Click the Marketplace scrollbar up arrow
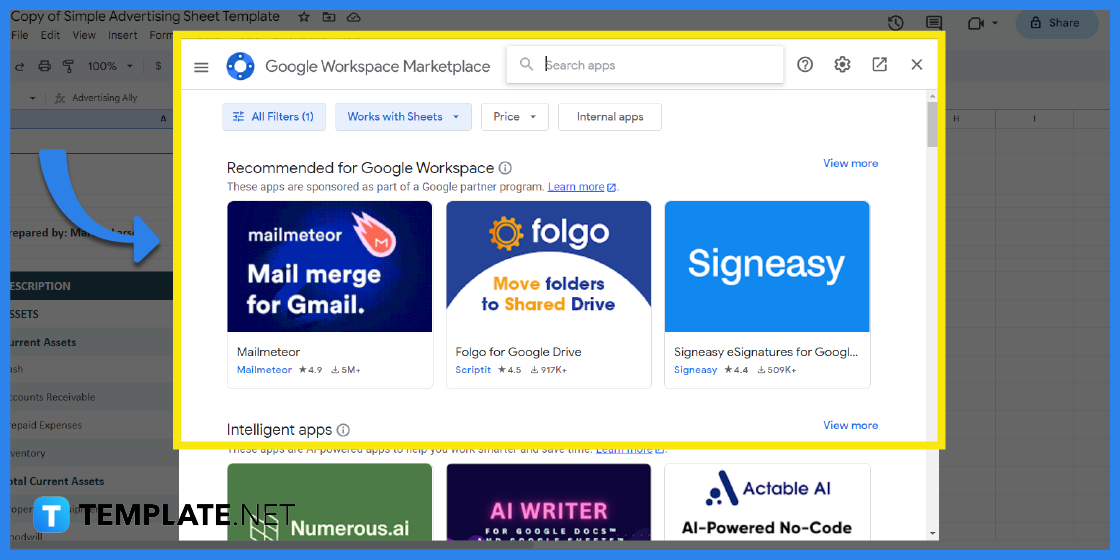Screen dimensions: 1120x560 tap(932, 96)
